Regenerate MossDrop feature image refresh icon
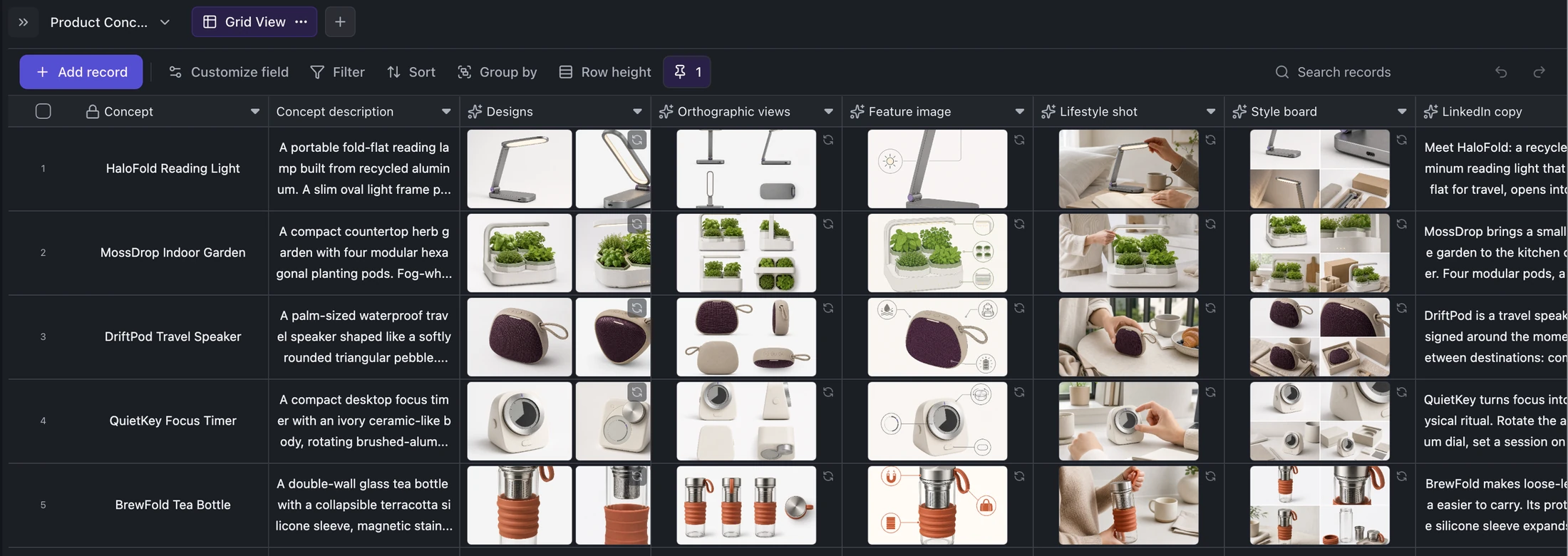Viewport: 1568px width, 556px height. click(x=1019, y=224)
